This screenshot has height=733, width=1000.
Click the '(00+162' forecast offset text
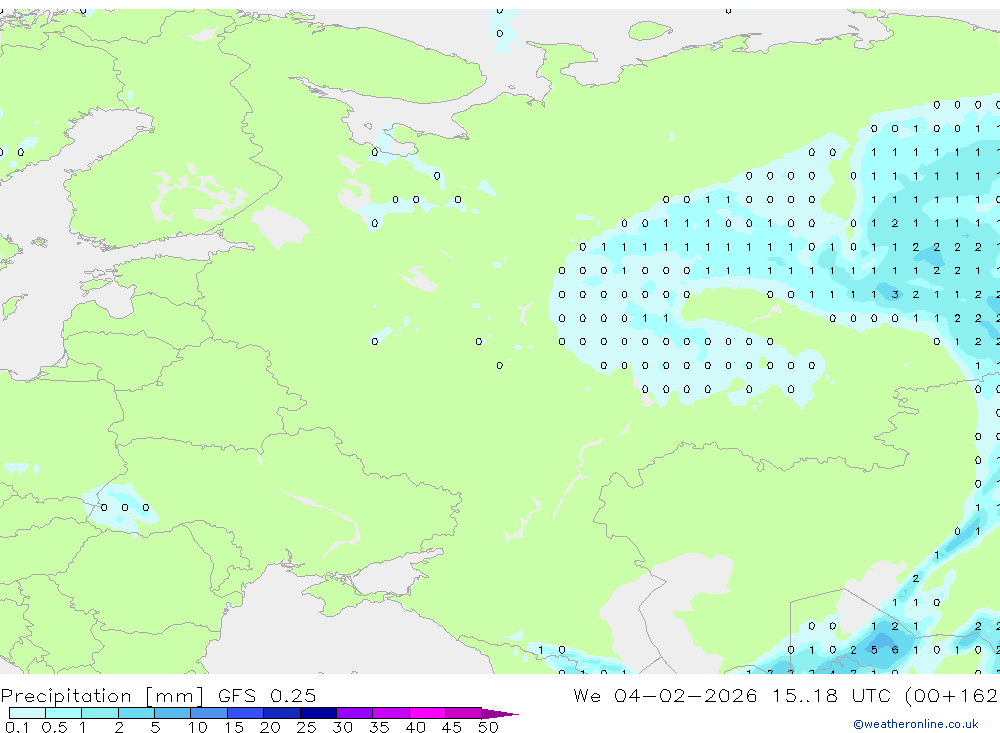[952, 695]
